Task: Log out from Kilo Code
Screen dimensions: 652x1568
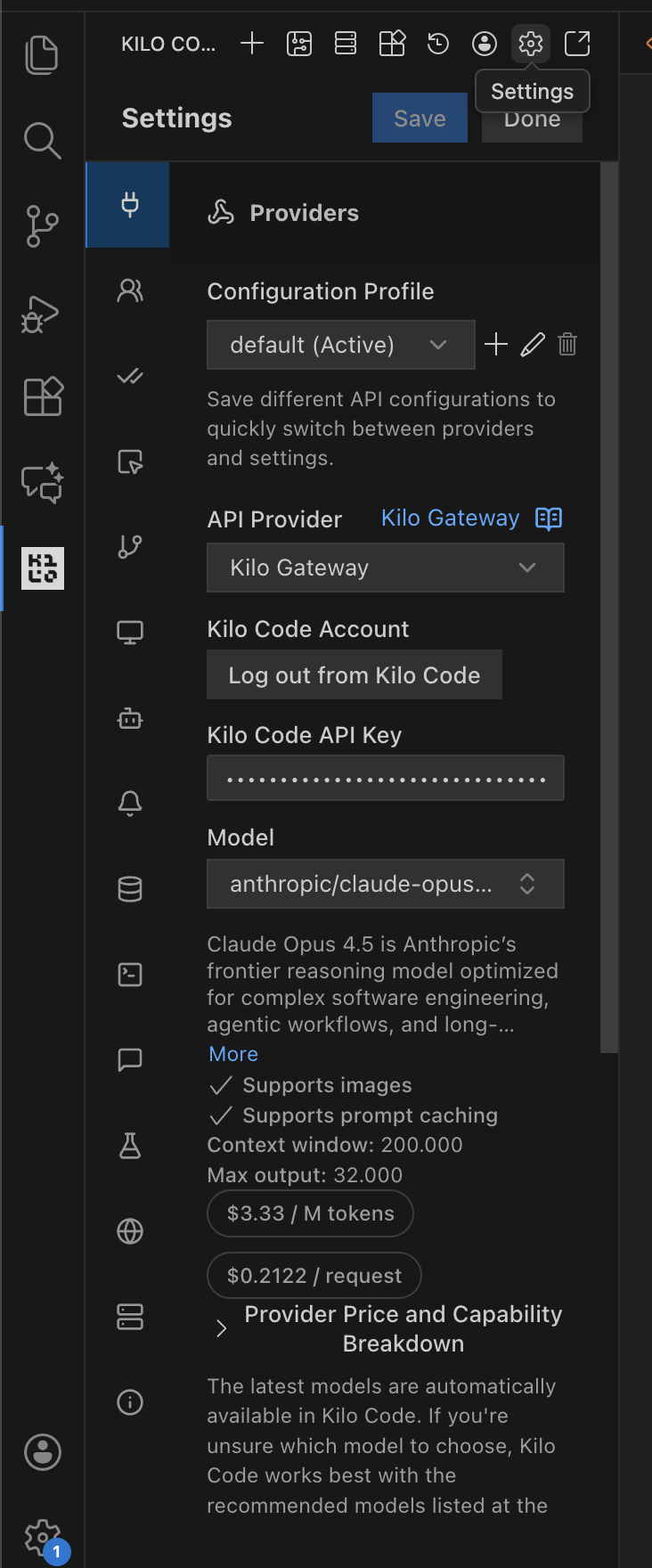Action: tap(354, 675)
